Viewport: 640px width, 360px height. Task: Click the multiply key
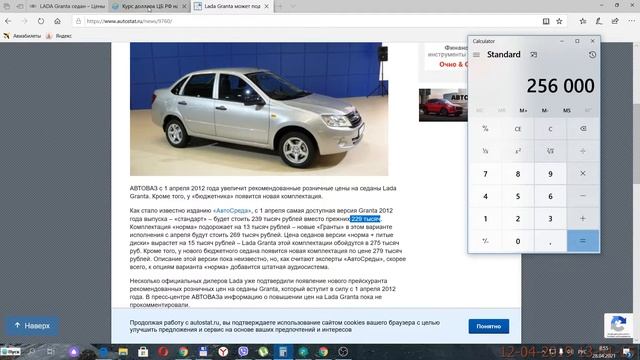point(583,173)
